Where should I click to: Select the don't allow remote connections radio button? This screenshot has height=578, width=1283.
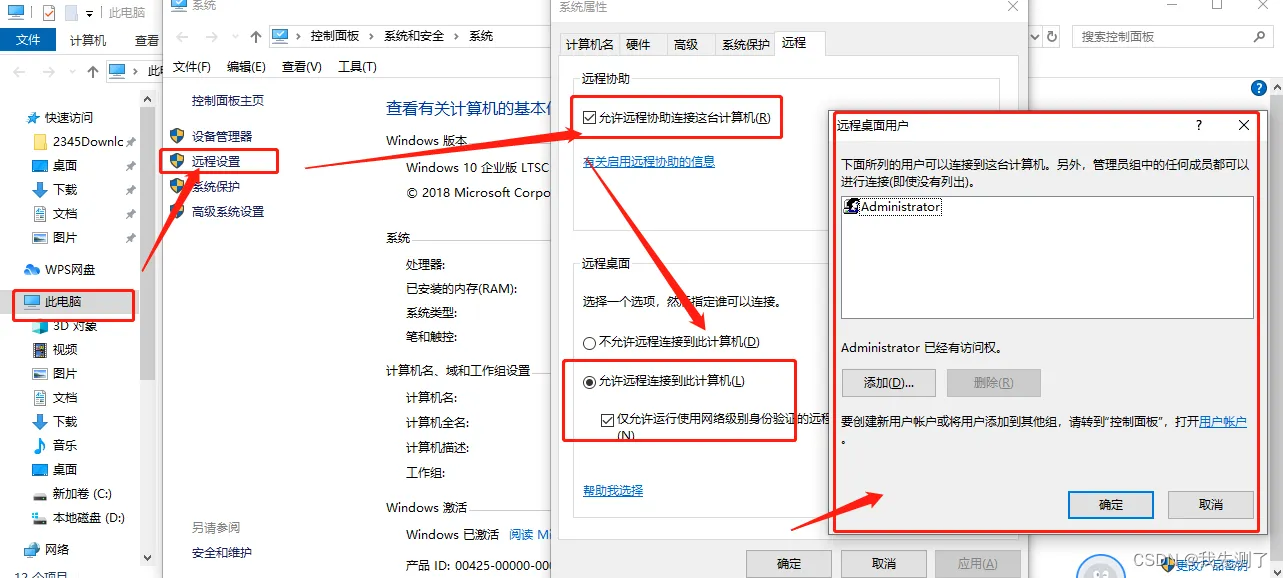[x=590, y=342]
